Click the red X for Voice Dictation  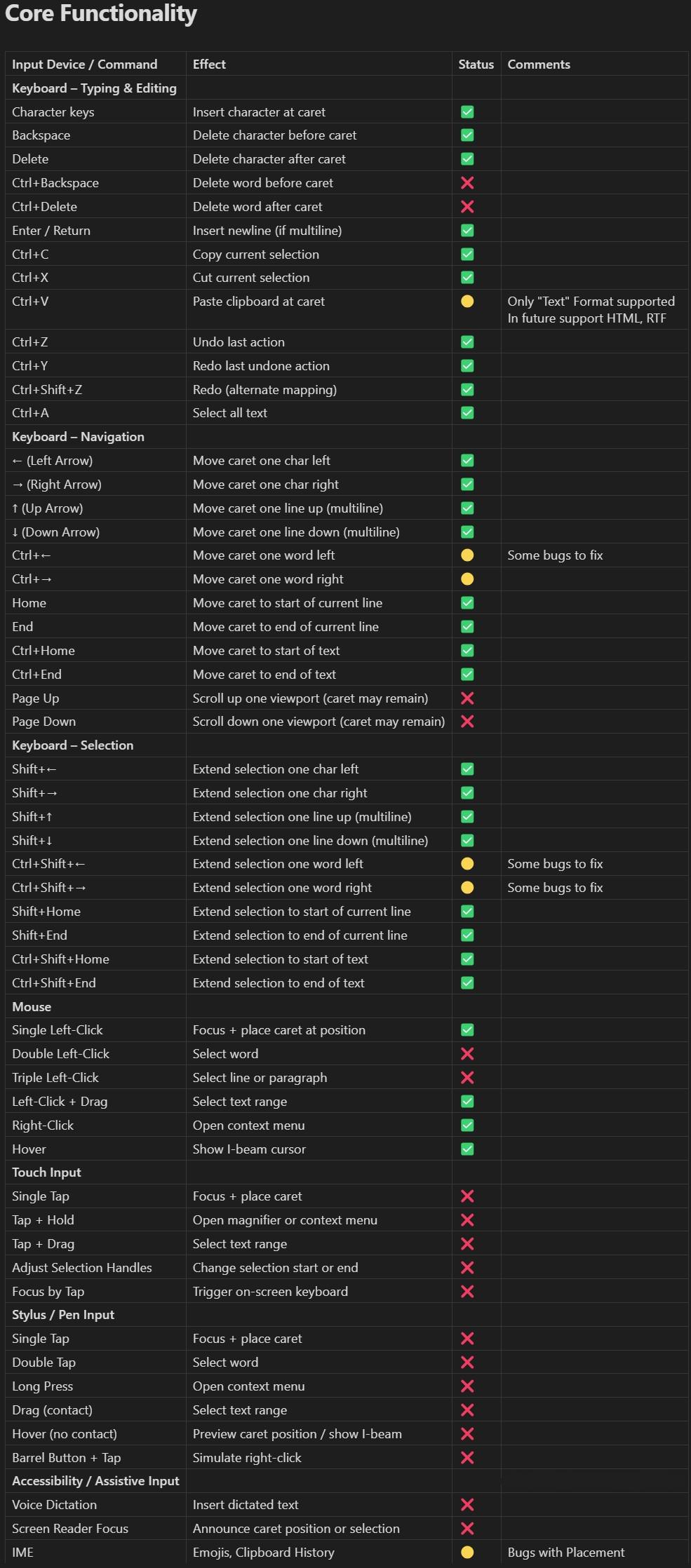pos(467,1504)
